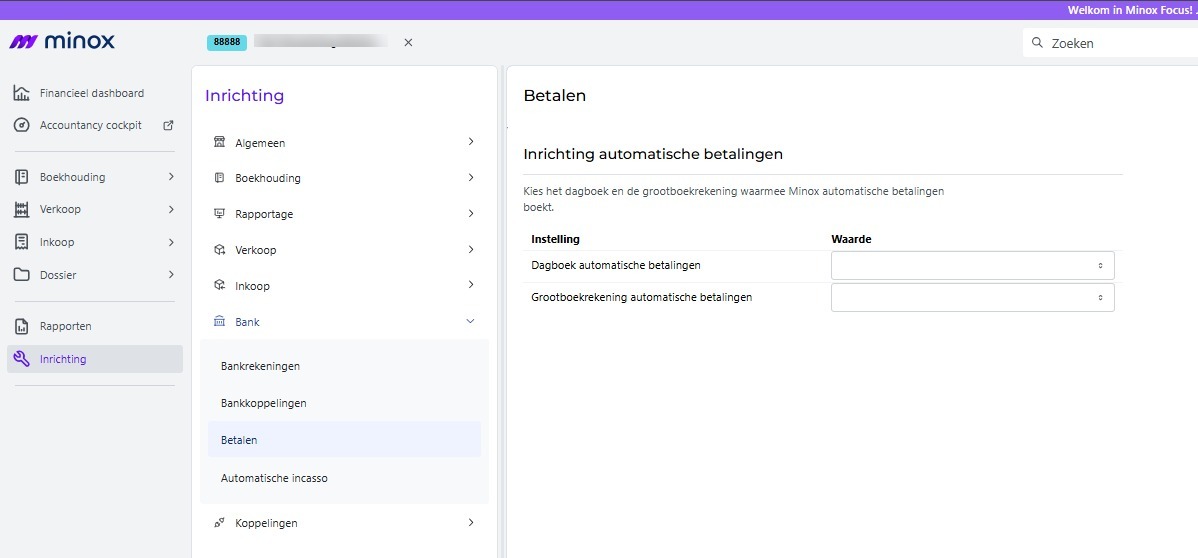This screenshot has width=1198, height=558.
Task: Click the Koppelingen plug icon
Action: (x=219, y=523)
